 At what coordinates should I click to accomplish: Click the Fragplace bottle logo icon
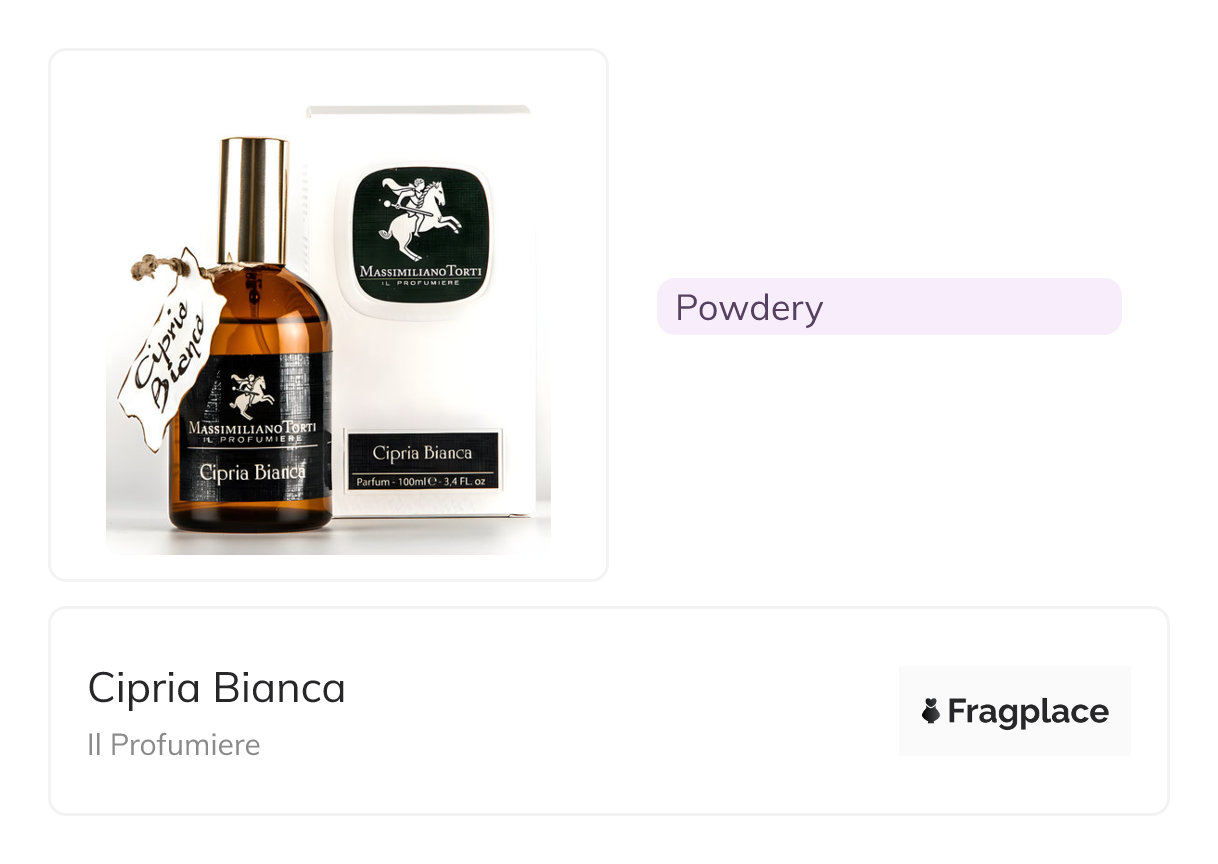pyautogui.click(x=931, y=711)
